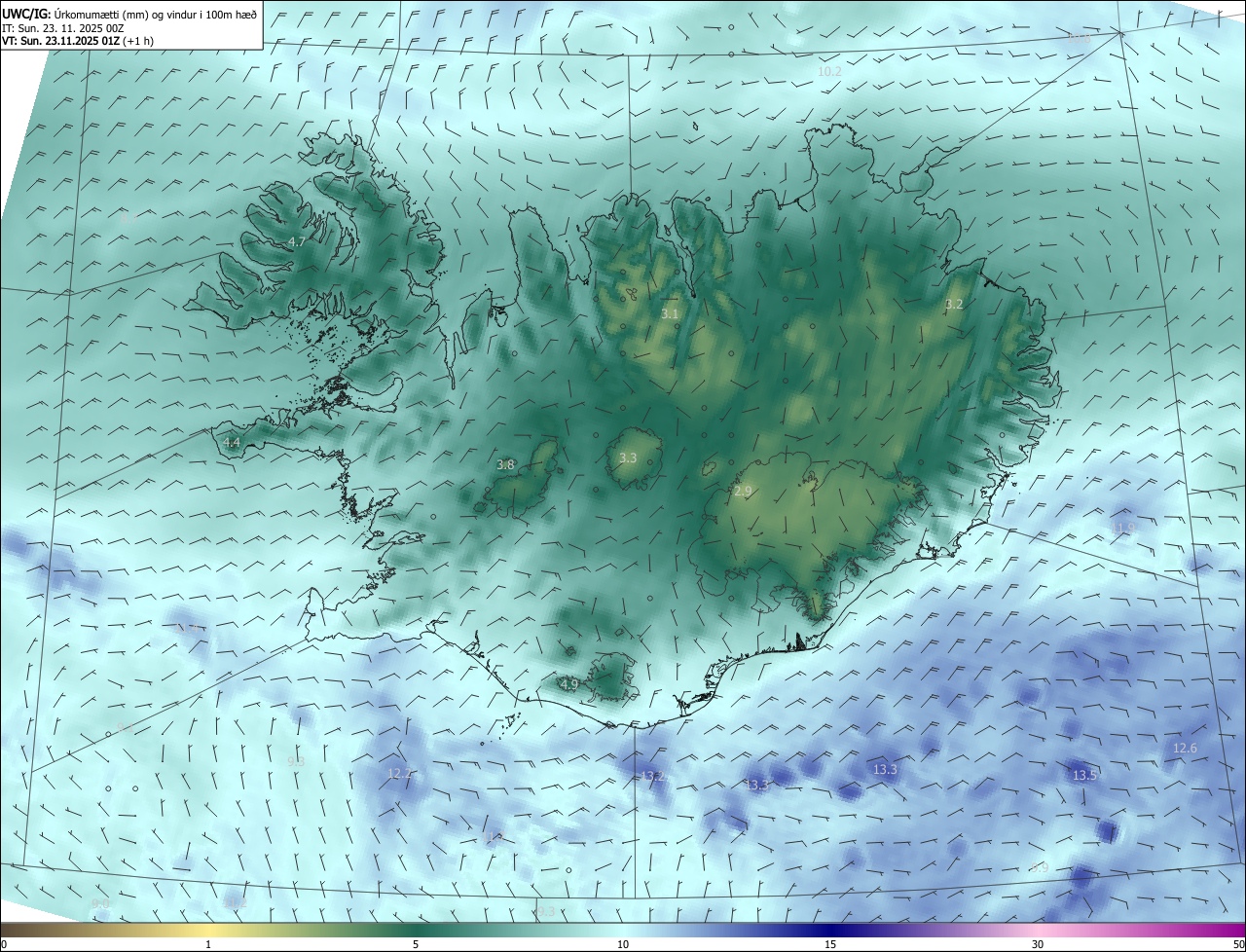Click the 4.9 value near the south coast
Image resolution: width=1246 pixels, height=952 pixels.
point(569,684)
